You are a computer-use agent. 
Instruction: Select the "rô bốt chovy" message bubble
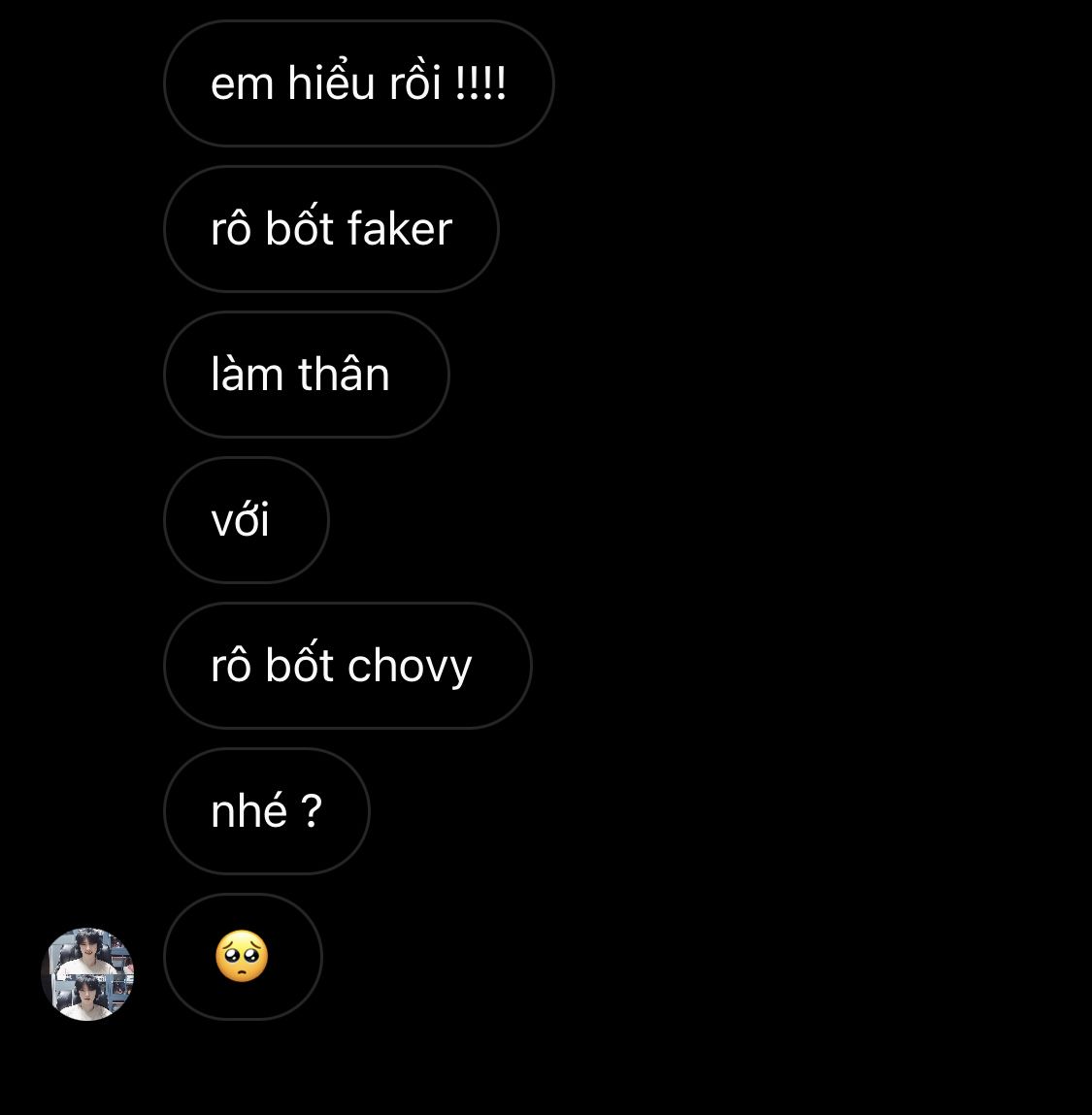tap(347, 666)
